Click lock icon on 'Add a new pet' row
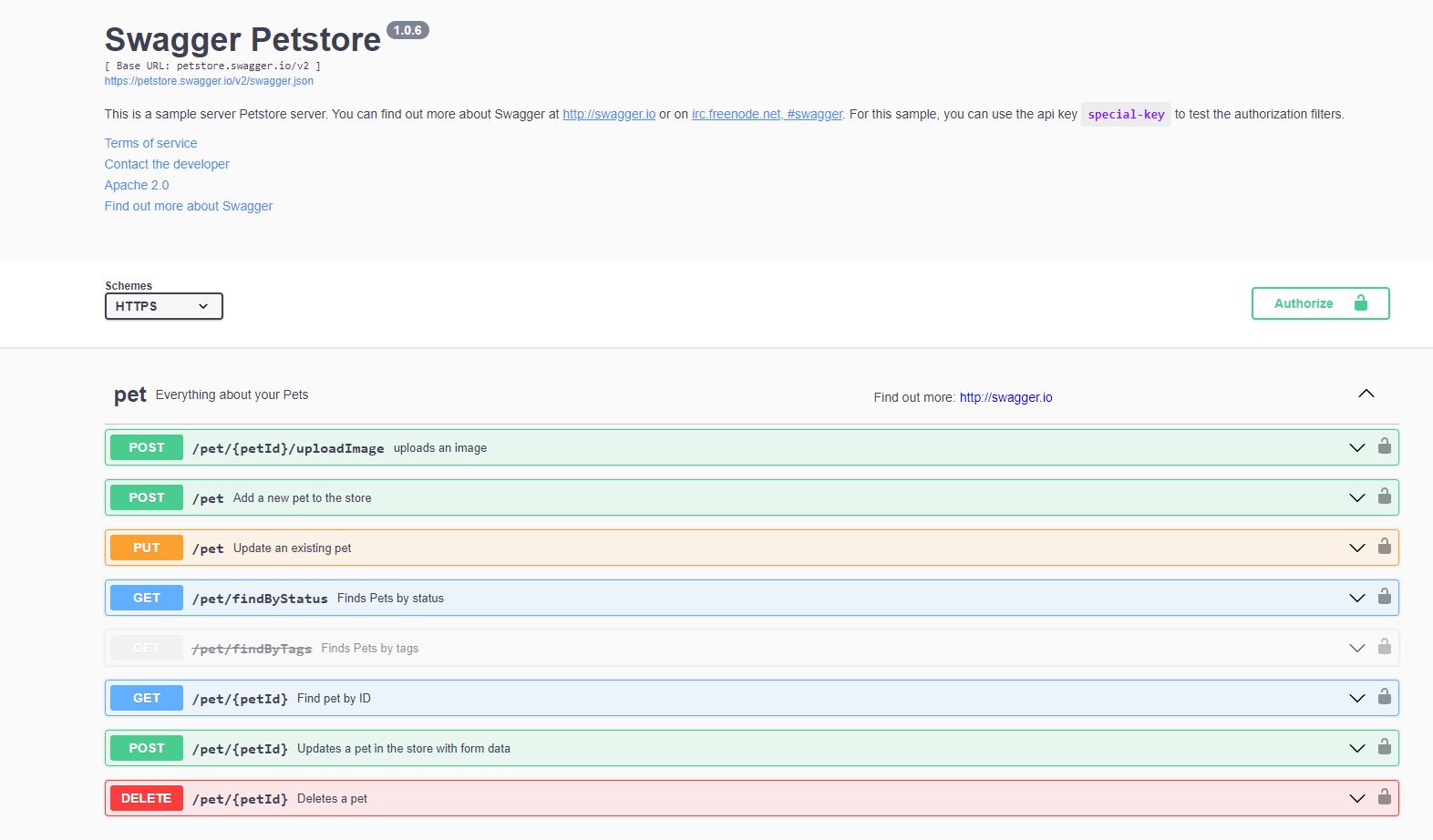Screen dimensions: 1433x840 click(x=1384, y=497)
